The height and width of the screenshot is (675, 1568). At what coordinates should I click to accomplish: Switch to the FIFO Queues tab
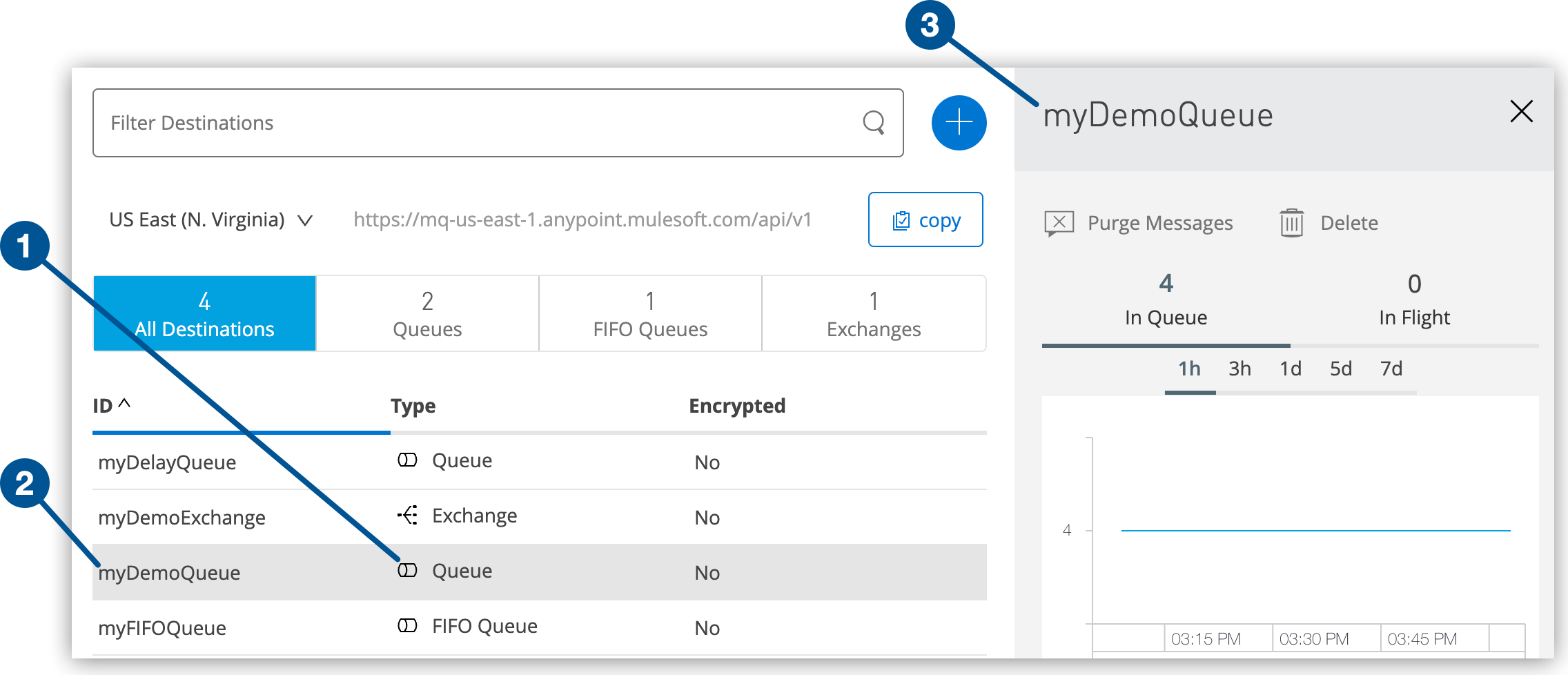click(x=650, y=314)
